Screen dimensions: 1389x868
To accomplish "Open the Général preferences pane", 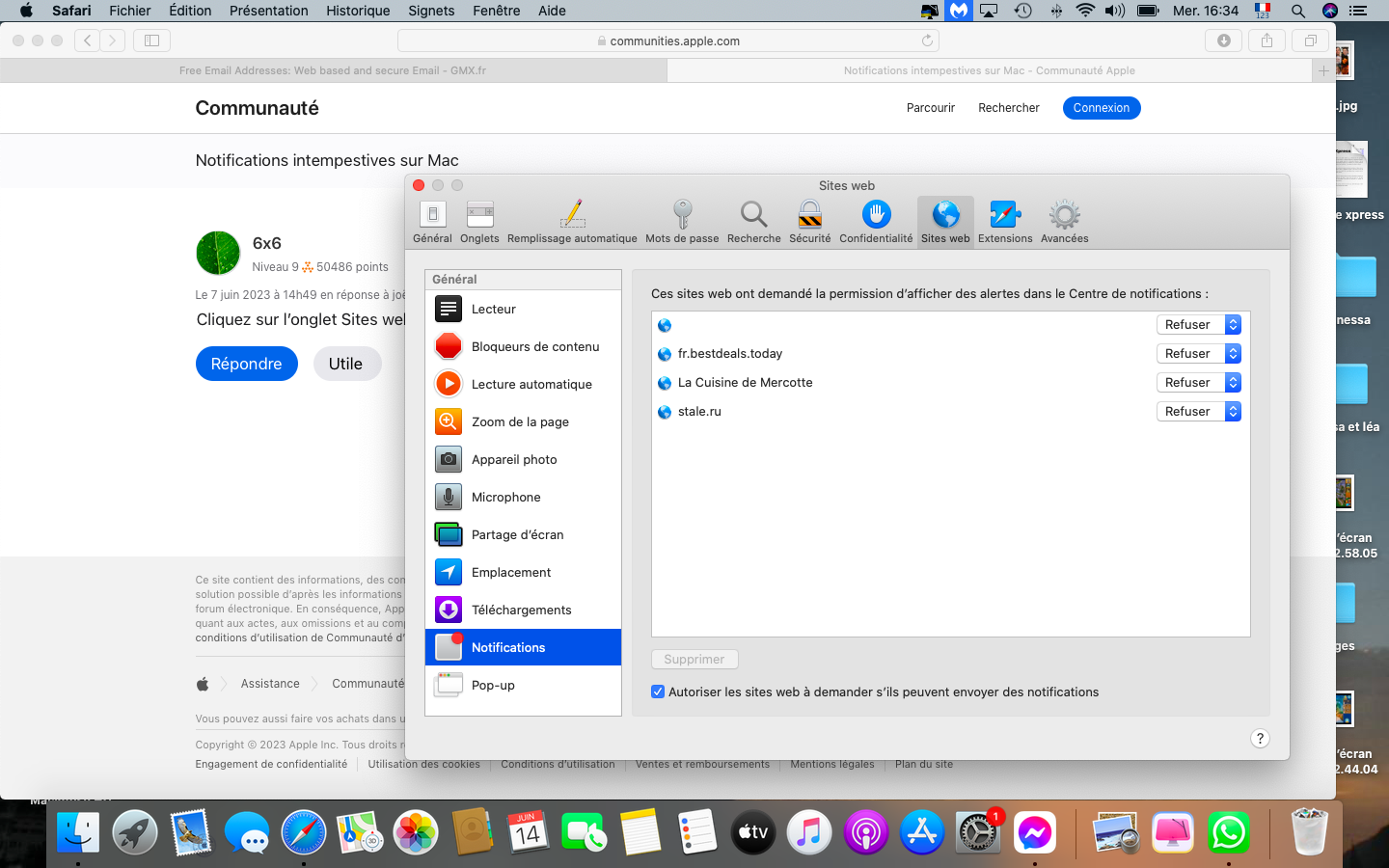I will click(x=432, y=222).
